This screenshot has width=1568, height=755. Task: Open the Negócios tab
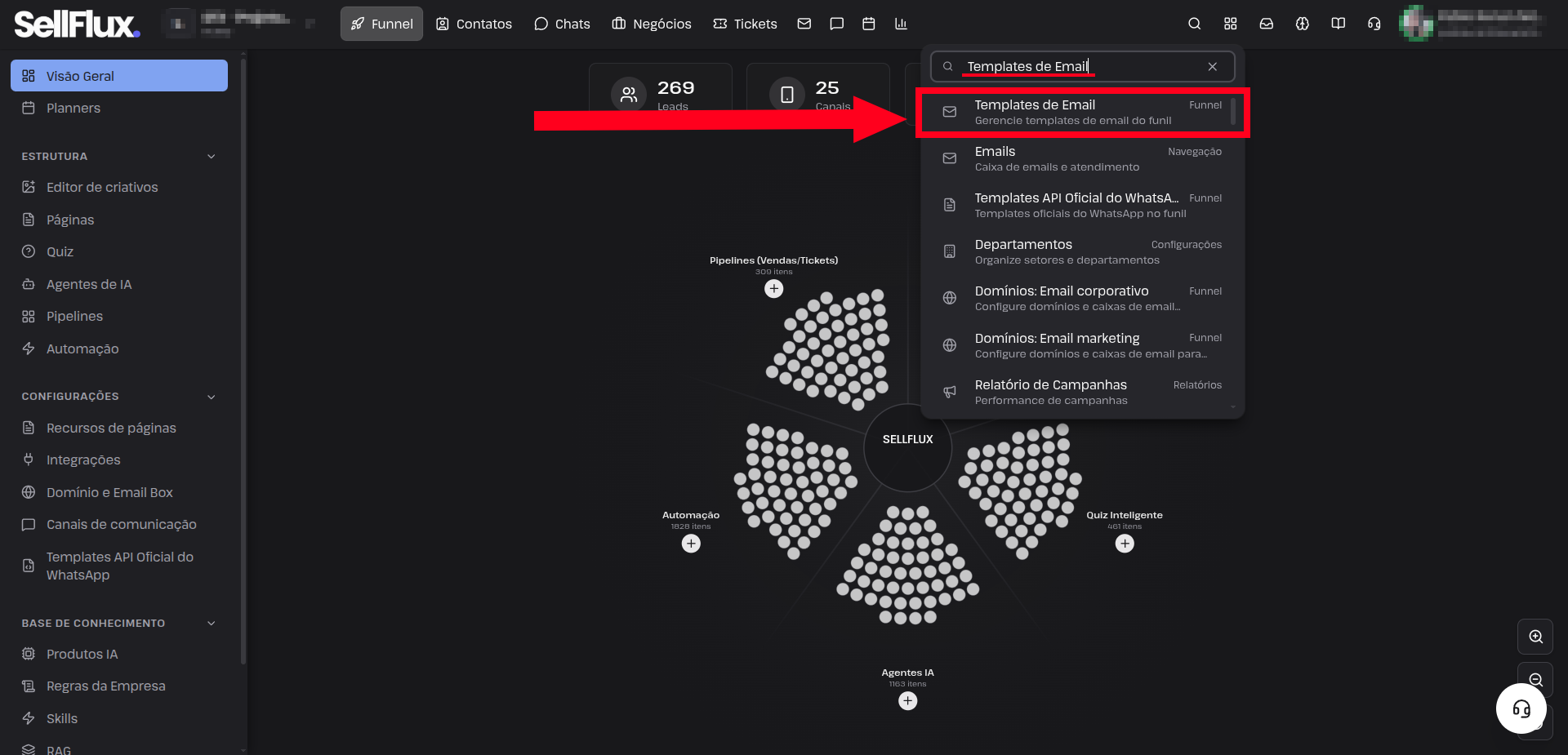point(652,24)
